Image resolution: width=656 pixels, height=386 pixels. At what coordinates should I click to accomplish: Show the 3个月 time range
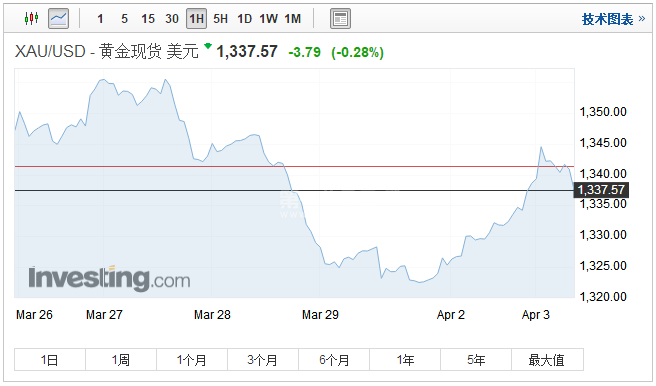[263, 360]
